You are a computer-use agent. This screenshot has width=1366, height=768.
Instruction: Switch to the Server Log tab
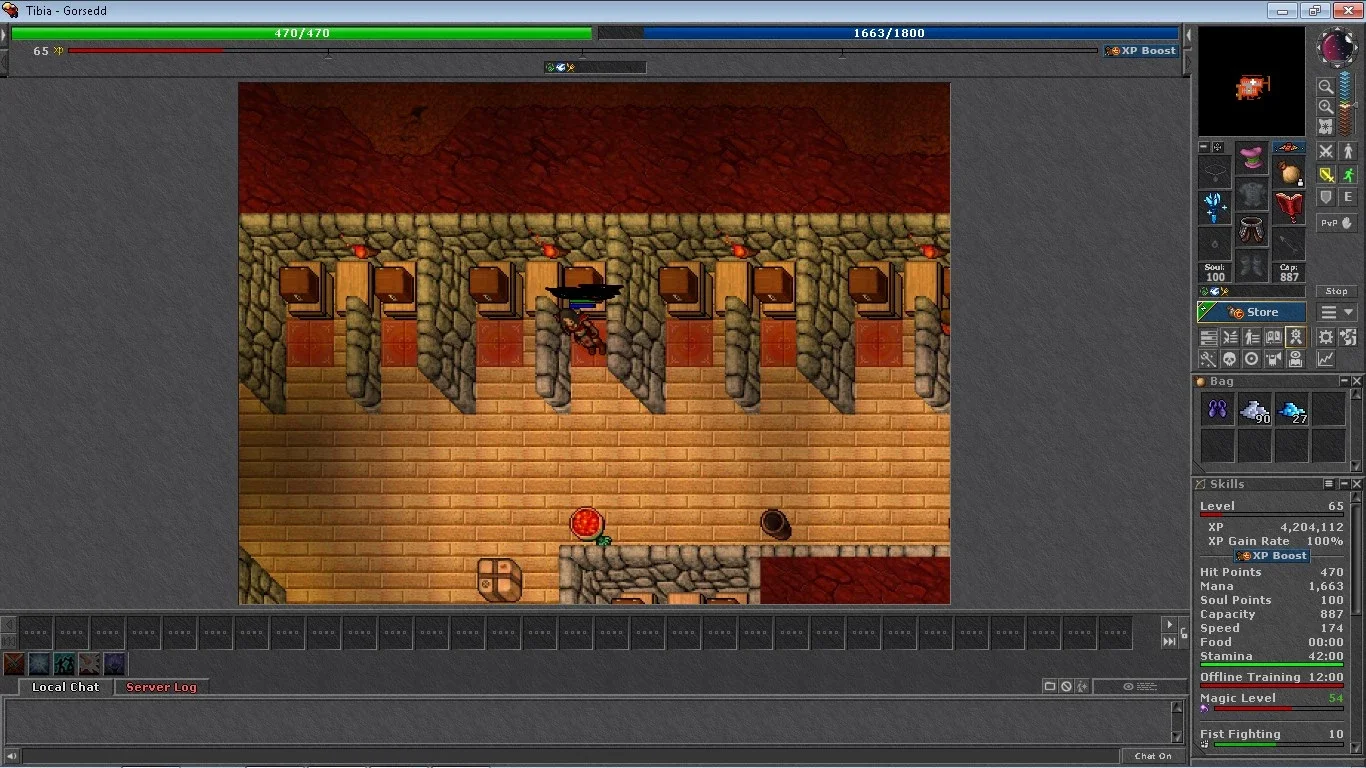(x=161, y=687)
